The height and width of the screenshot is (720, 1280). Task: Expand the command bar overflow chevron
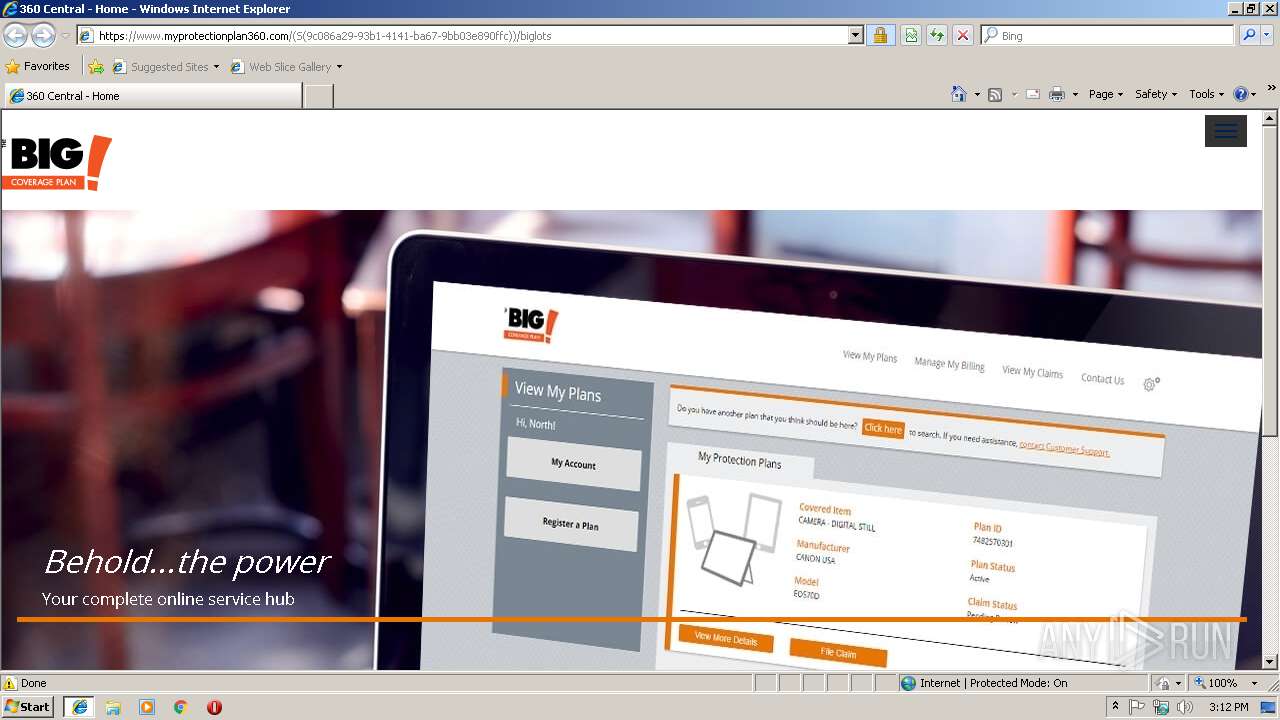click(1271, 89)
